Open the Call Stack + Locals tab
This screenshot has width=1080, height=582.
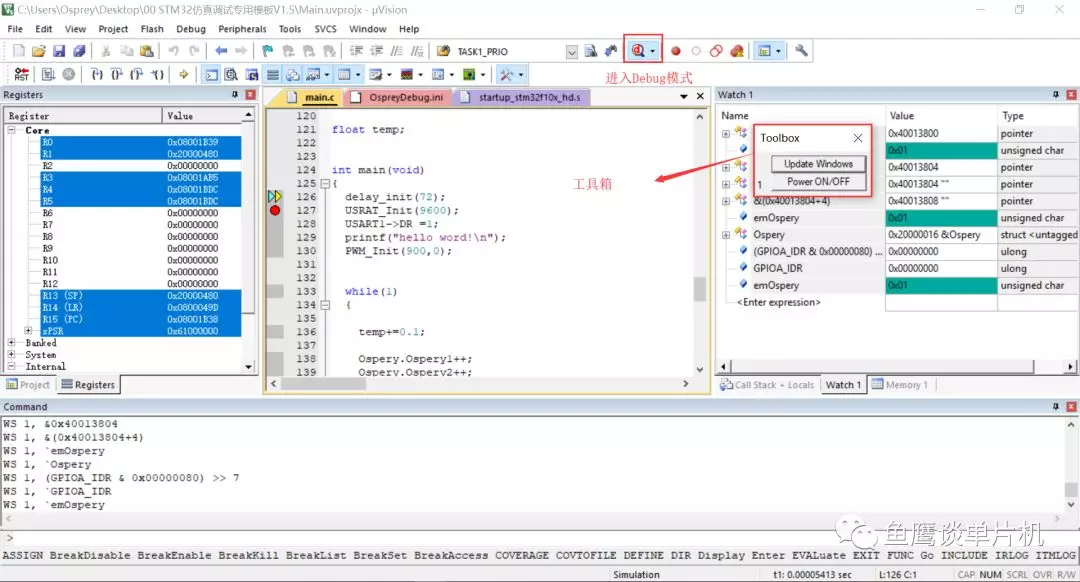767,384
